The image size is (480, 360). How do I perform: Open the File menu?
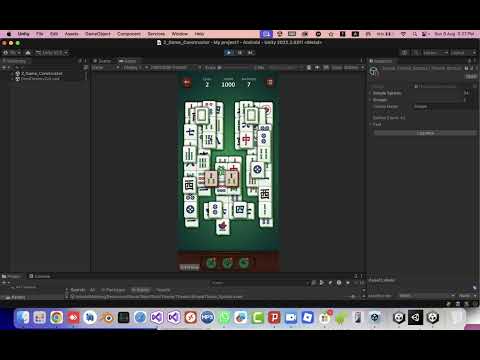40,34
